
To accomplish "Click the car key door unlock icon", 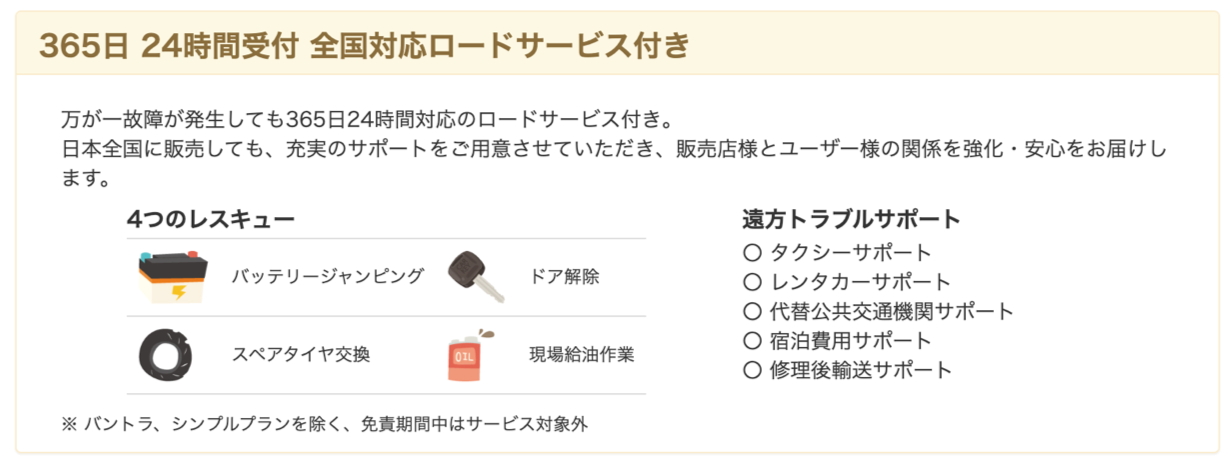I will click(x=474, y=277).
